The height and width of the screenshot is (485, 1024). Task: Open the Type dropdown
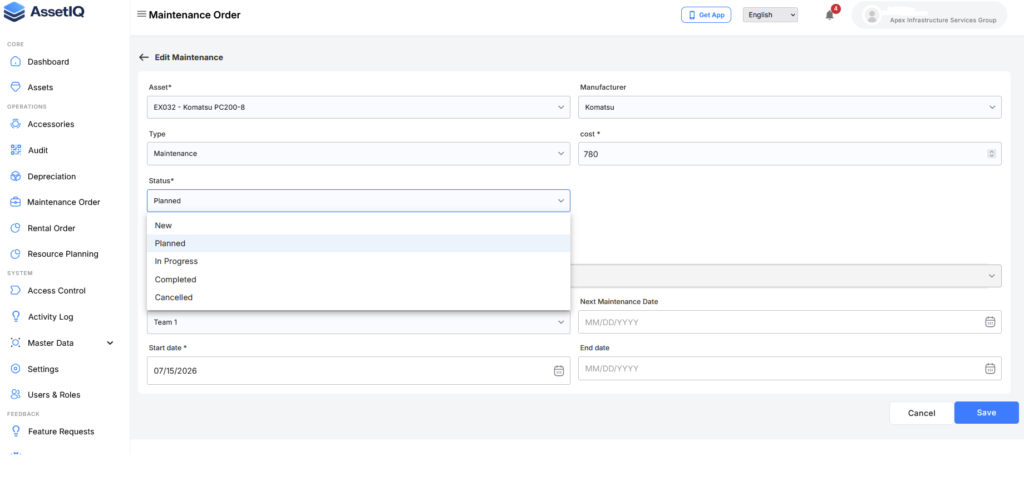[x=359, y=153]
